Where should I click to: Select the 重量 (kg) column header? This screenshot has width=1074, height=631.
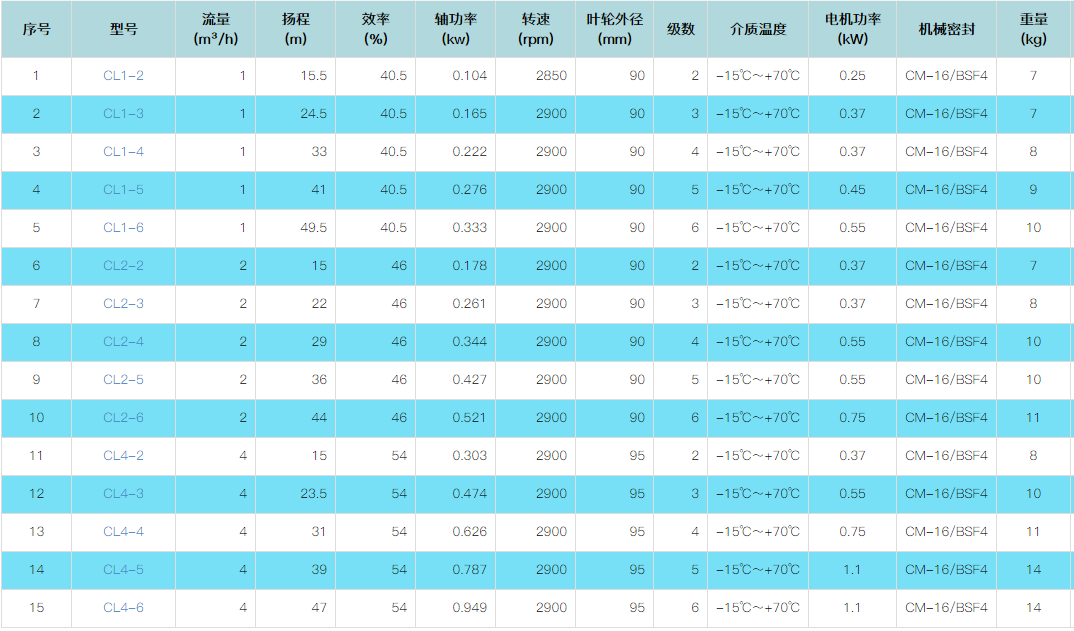point(1033,29)
